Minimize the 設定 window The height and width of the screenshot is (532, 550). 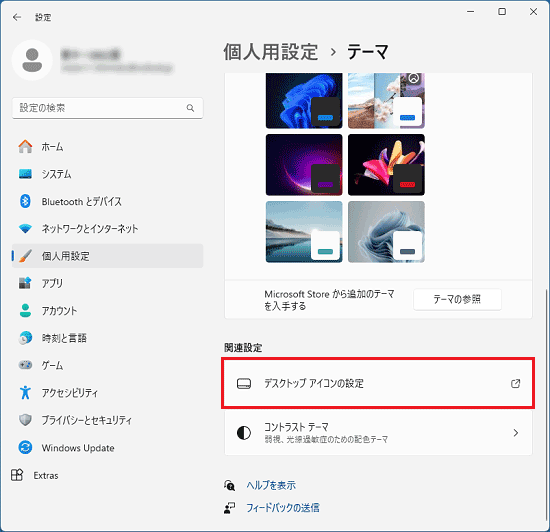click(x=471, y=12)
